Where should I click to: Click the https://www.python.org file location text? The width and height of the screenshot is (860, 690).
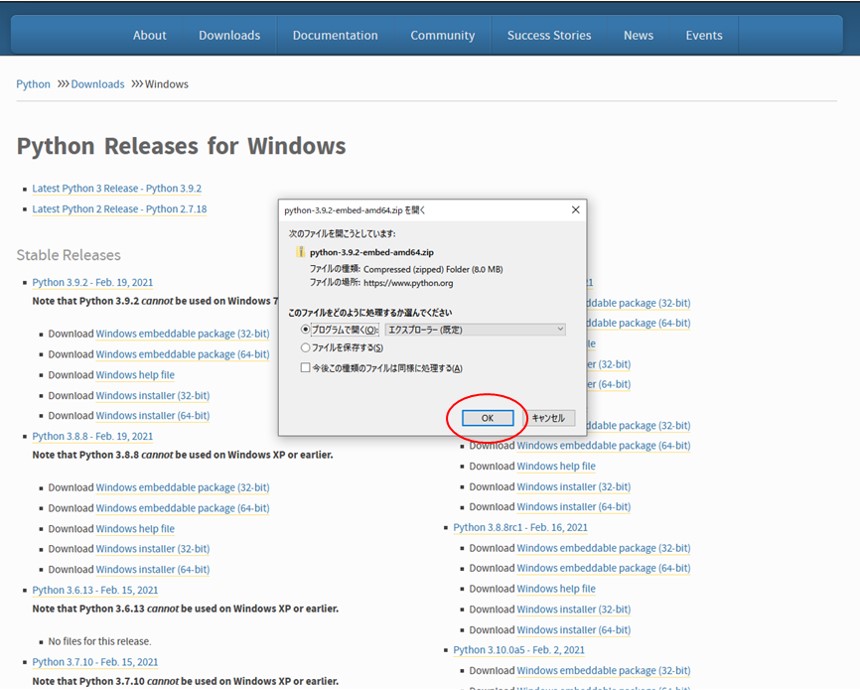408,283
